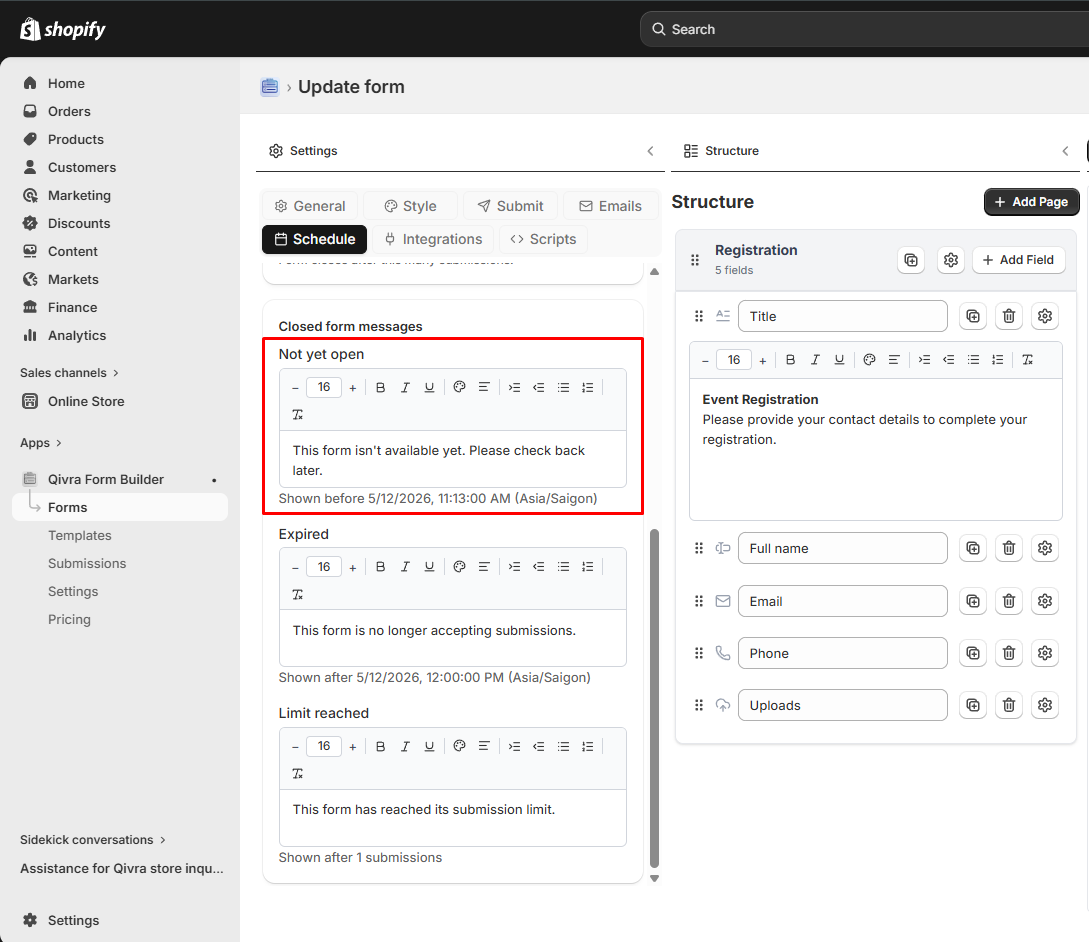The width and height of the screenshot is (1089, 942).
Task: Click the Not yet open message text
Action: pyautogui.click(x=438, y=460)
